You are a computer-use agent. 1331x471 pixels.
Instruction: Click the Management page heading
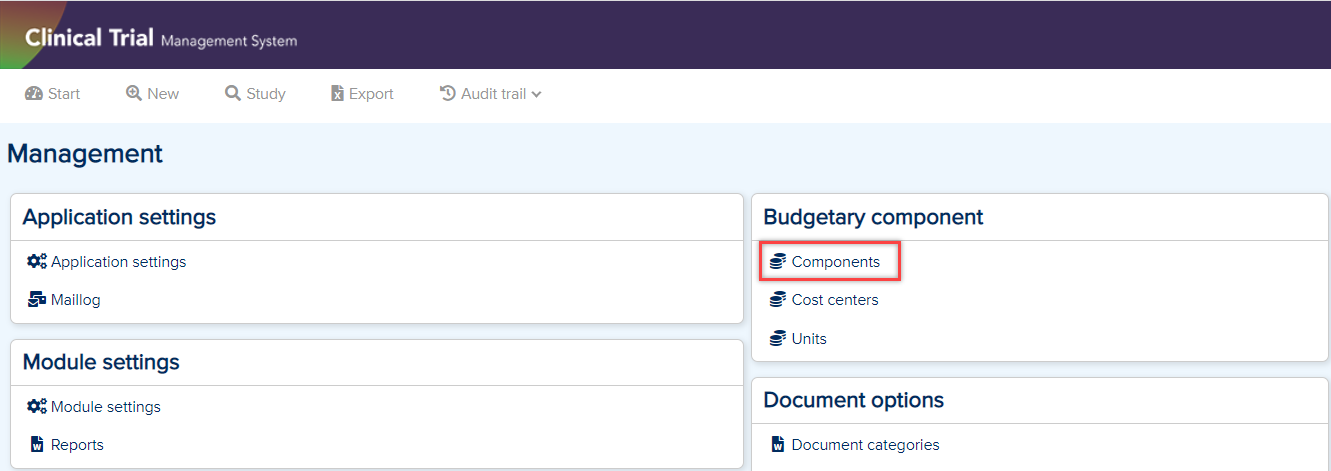(85, 154)
